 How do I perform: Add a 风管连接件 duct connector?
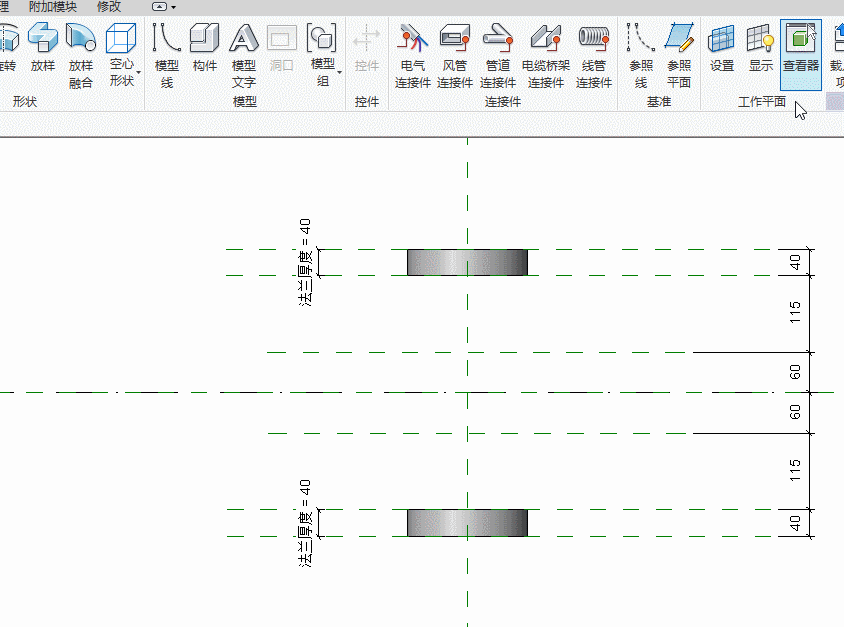tap(455, 55)
